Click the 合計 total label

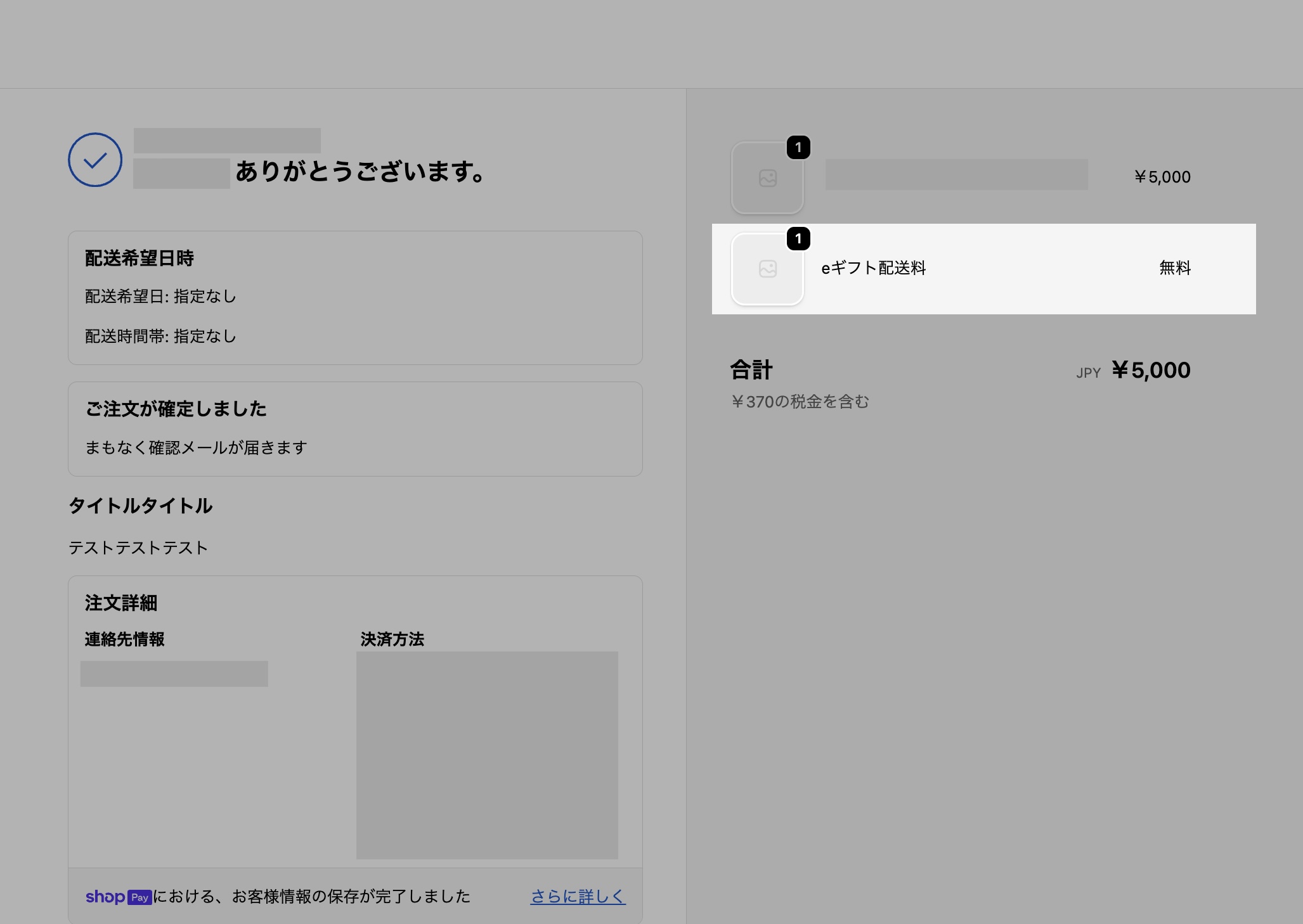(x=751, y=370)
